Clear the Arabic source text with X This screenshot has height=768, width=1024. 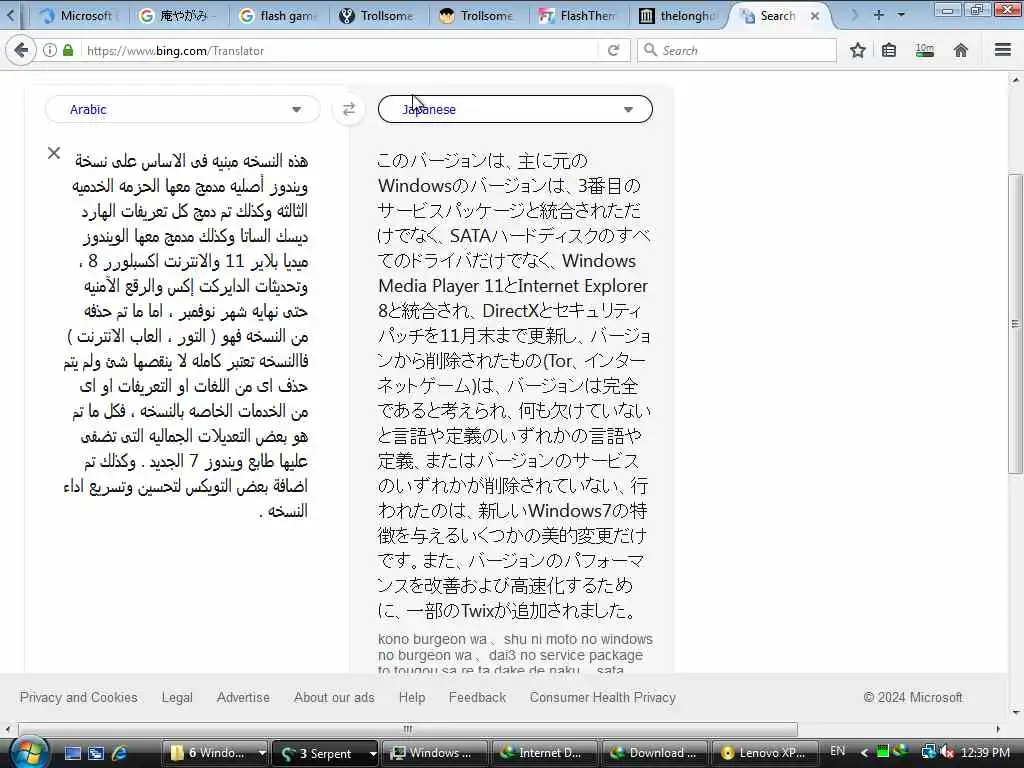point(54,153)
